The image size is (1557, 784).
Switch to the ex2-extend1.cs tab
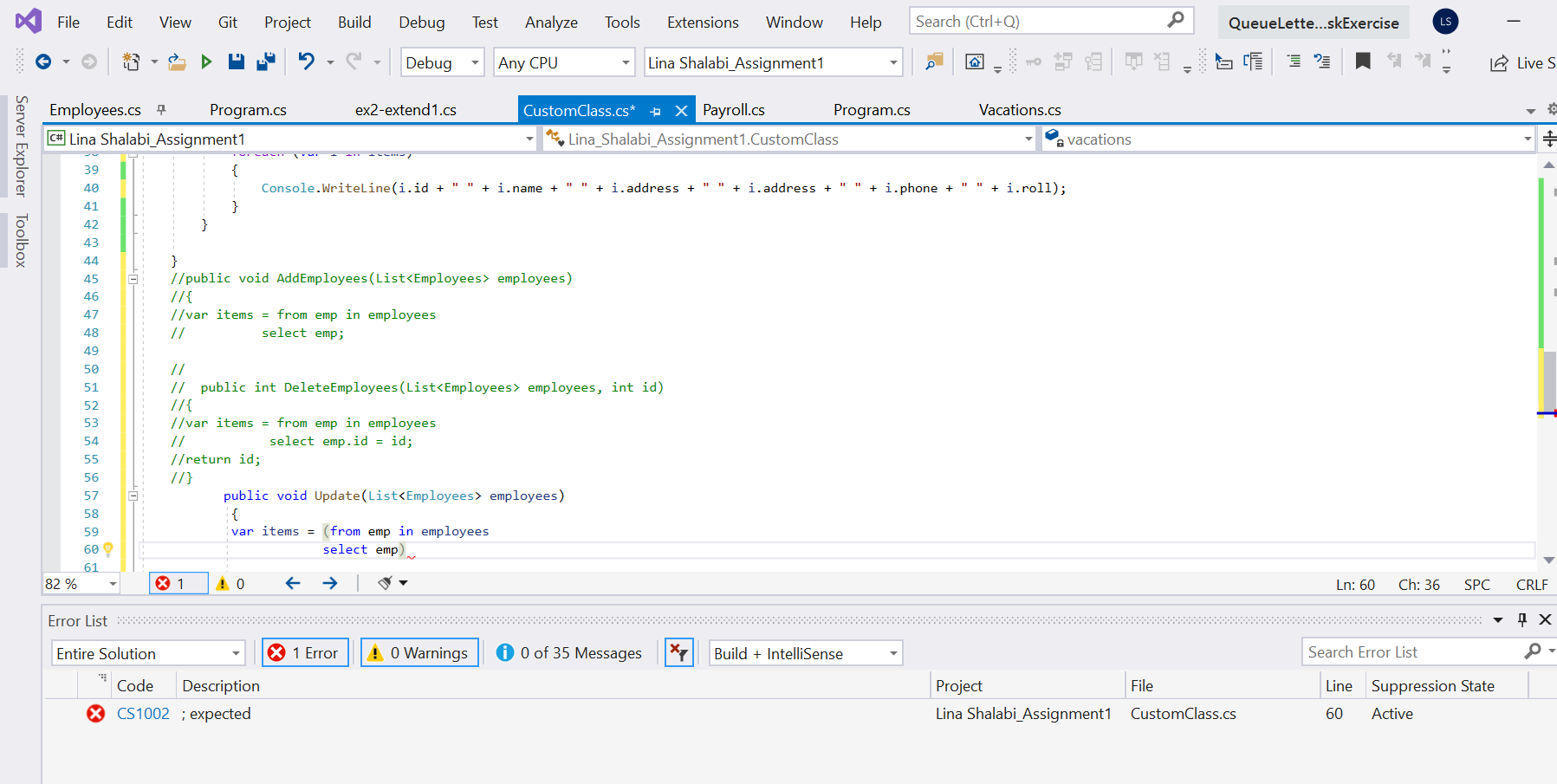(x=405, y=110)
